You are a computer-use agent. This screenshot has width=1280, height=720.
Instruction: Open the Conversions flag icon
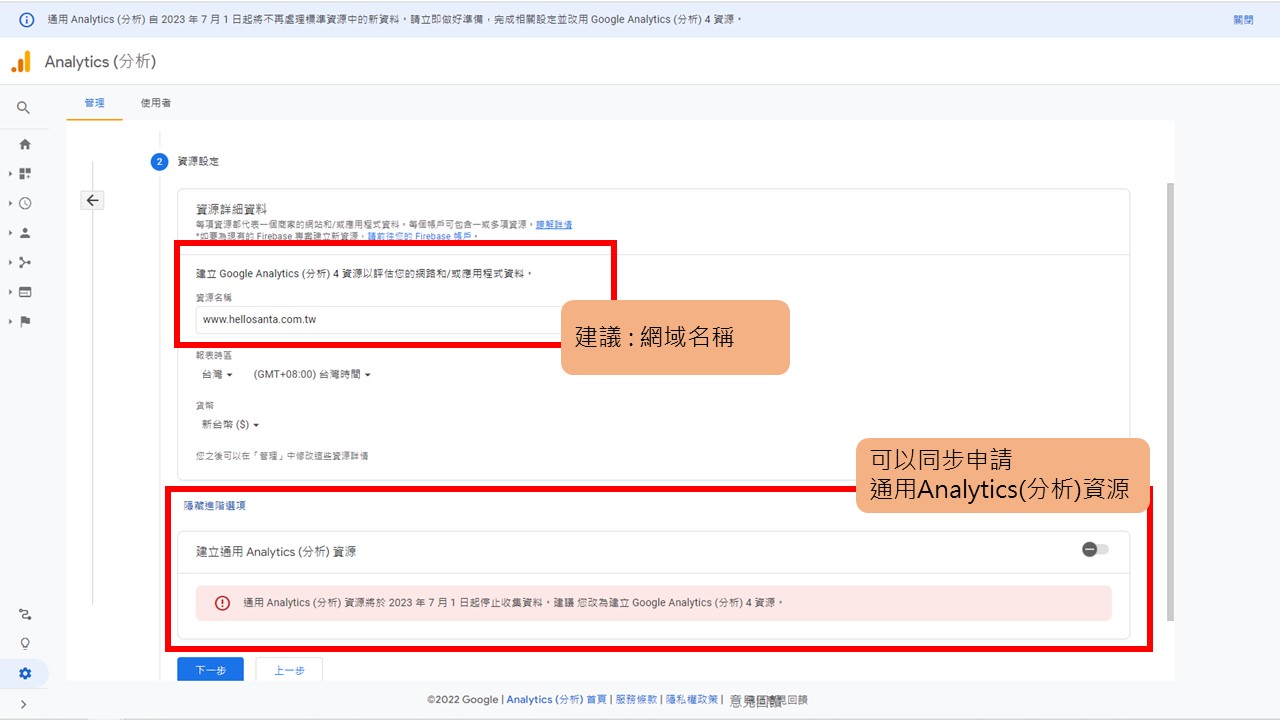point(25,321)
